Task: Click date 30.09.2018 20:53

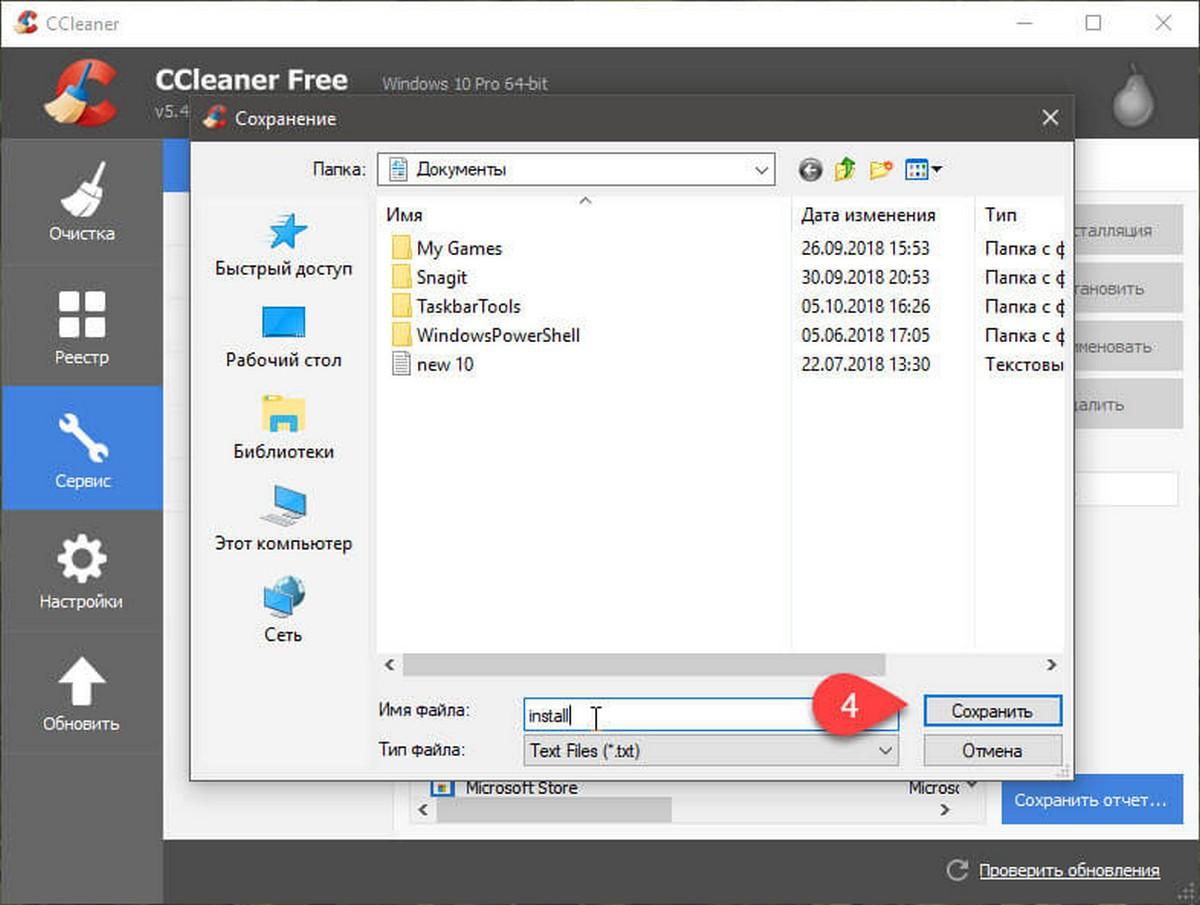Action: [x=866, y=277]
